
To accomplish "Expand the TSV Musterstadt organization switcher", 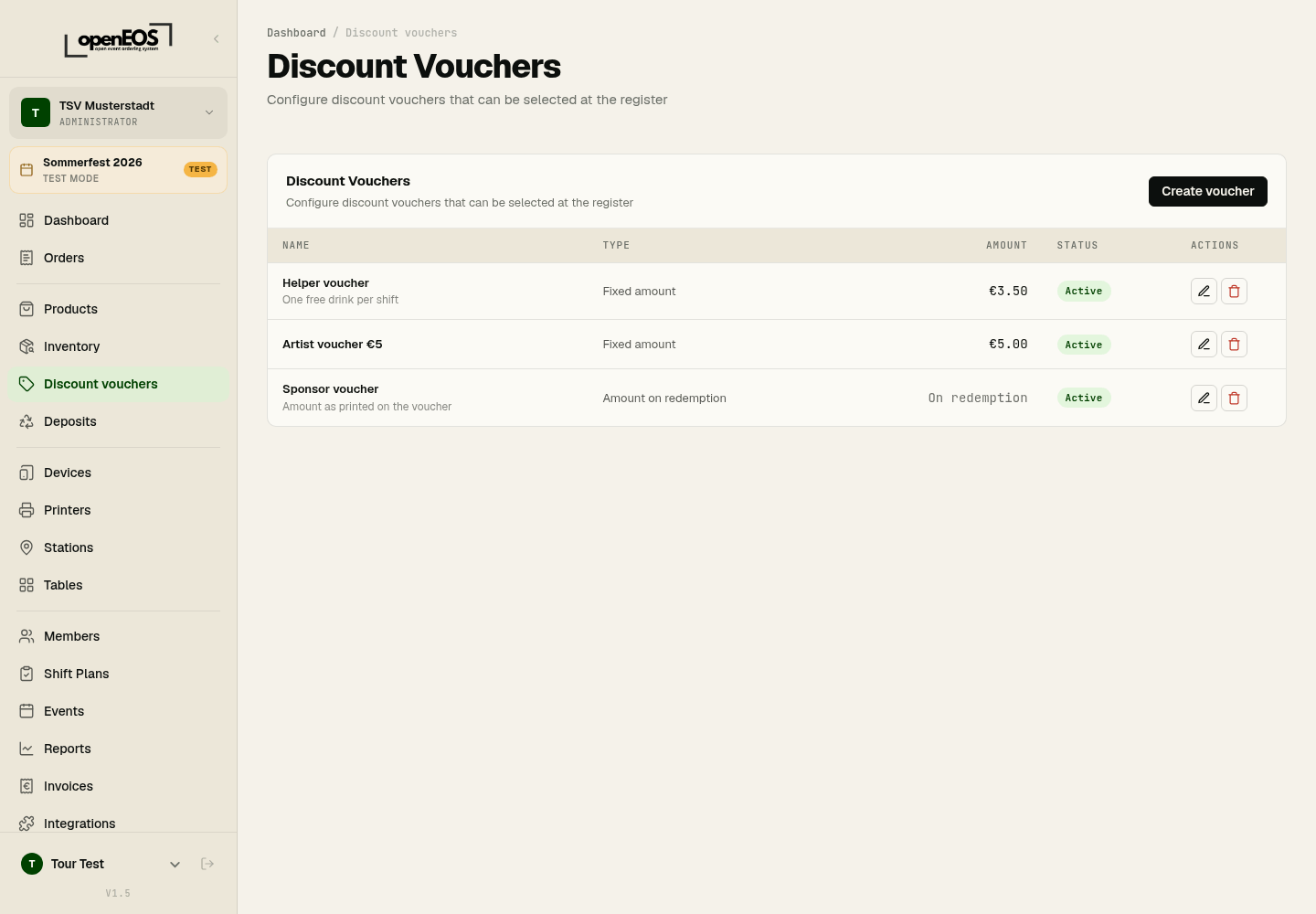I will tap(118, 112).
